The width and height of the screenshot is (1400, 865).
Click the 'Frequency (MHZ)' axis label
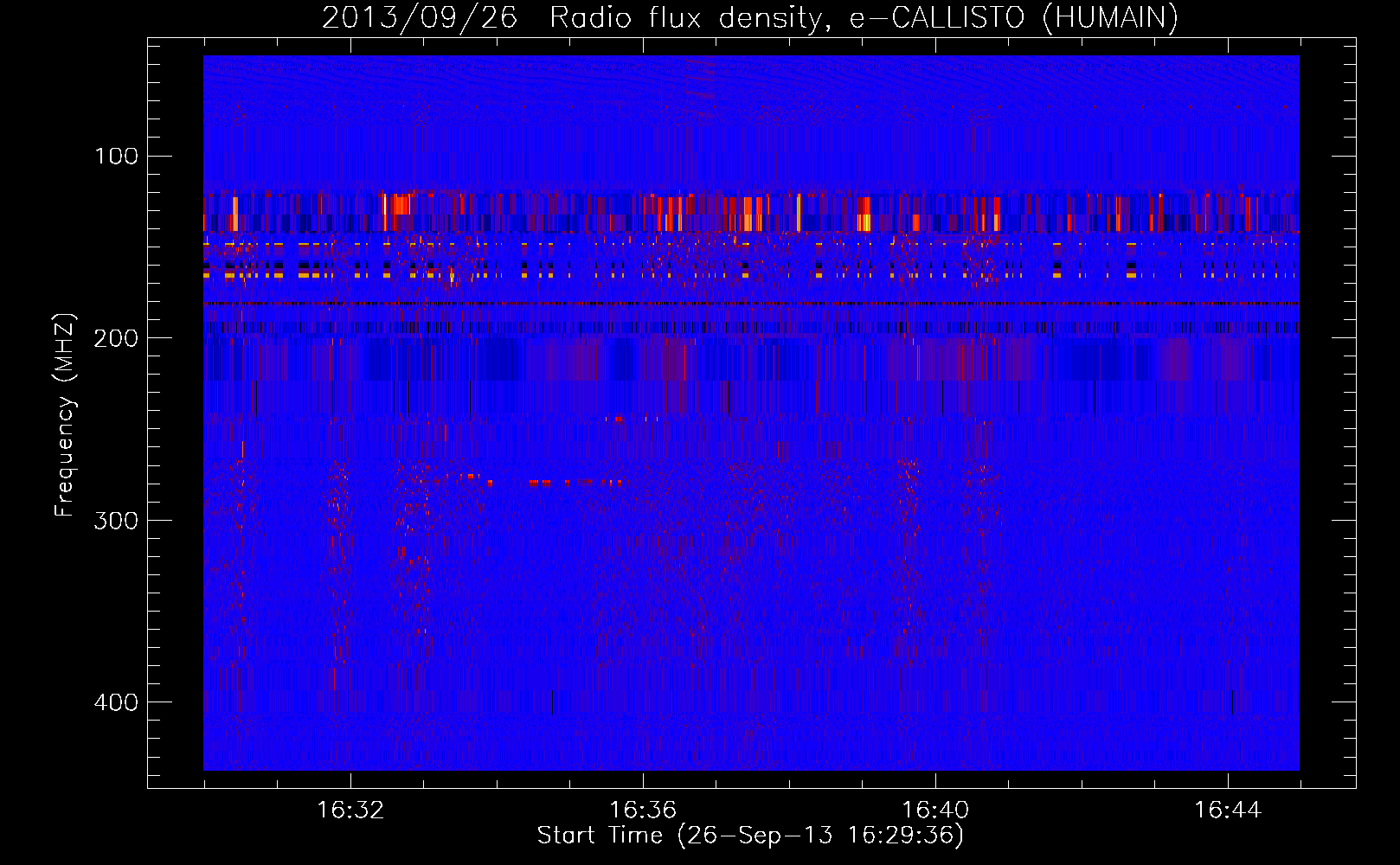[x=65, y=415]
